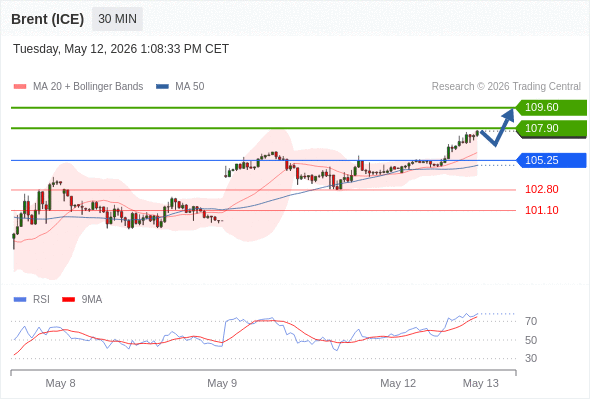Select the MA 50 legend label

pos(190,87)
